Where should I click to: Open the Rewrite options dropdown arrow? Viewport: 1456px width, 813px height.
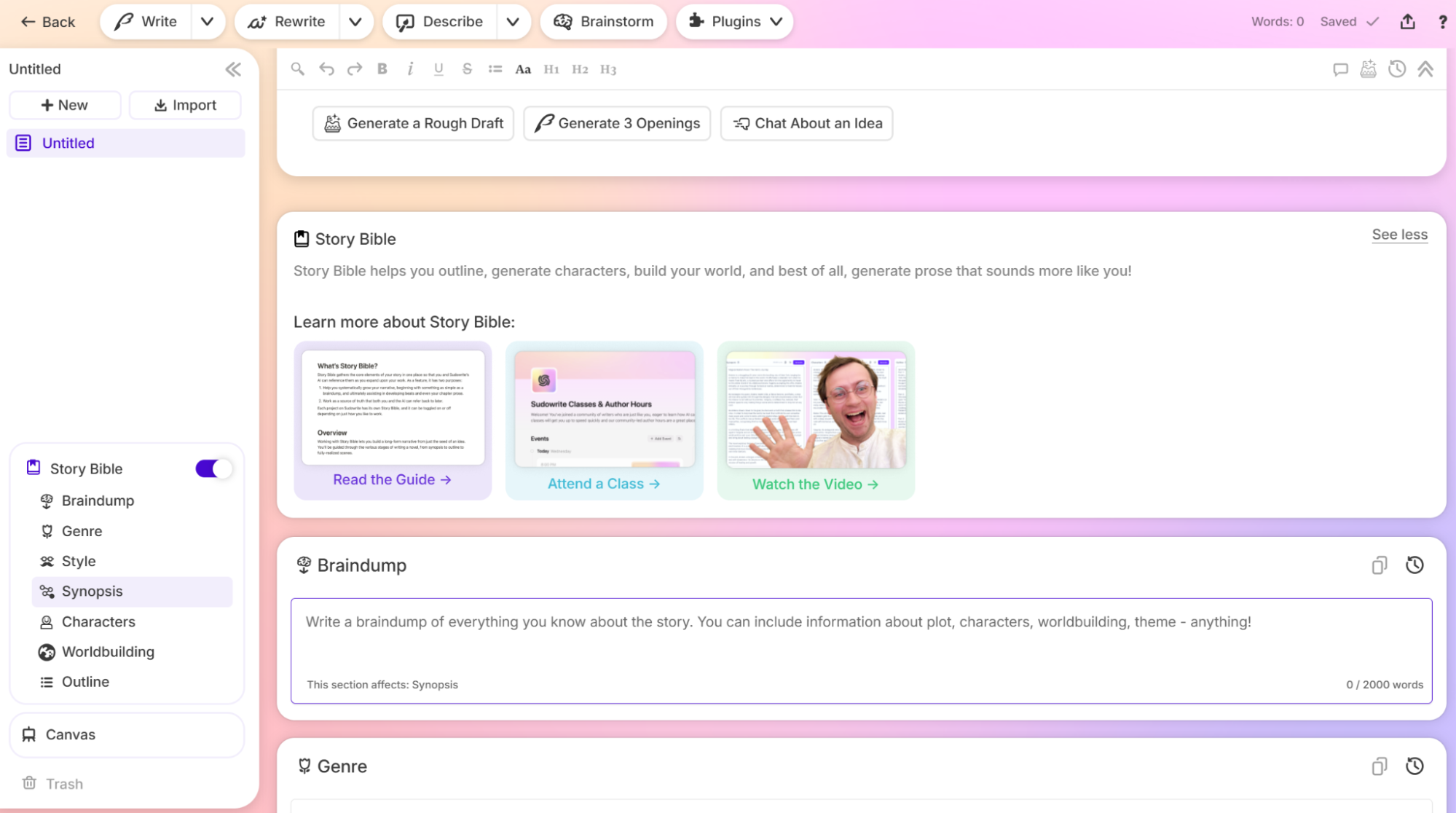click(355, 22)
